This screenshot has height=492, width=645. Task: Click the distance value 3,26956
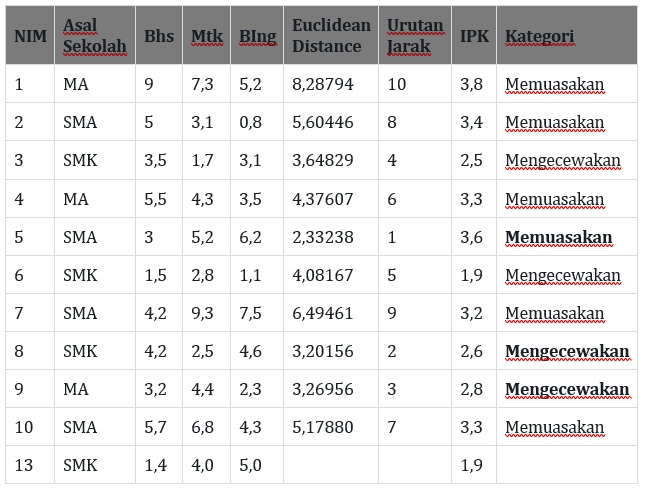[x=322, y=389]
